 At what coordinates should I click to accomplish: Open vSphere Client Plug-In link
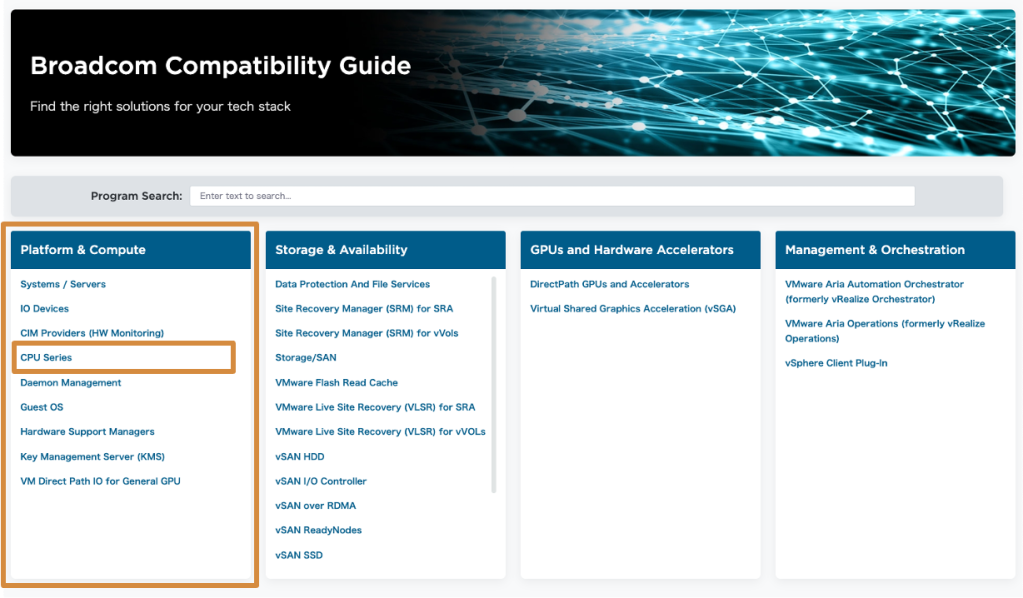tap(836, 363)
